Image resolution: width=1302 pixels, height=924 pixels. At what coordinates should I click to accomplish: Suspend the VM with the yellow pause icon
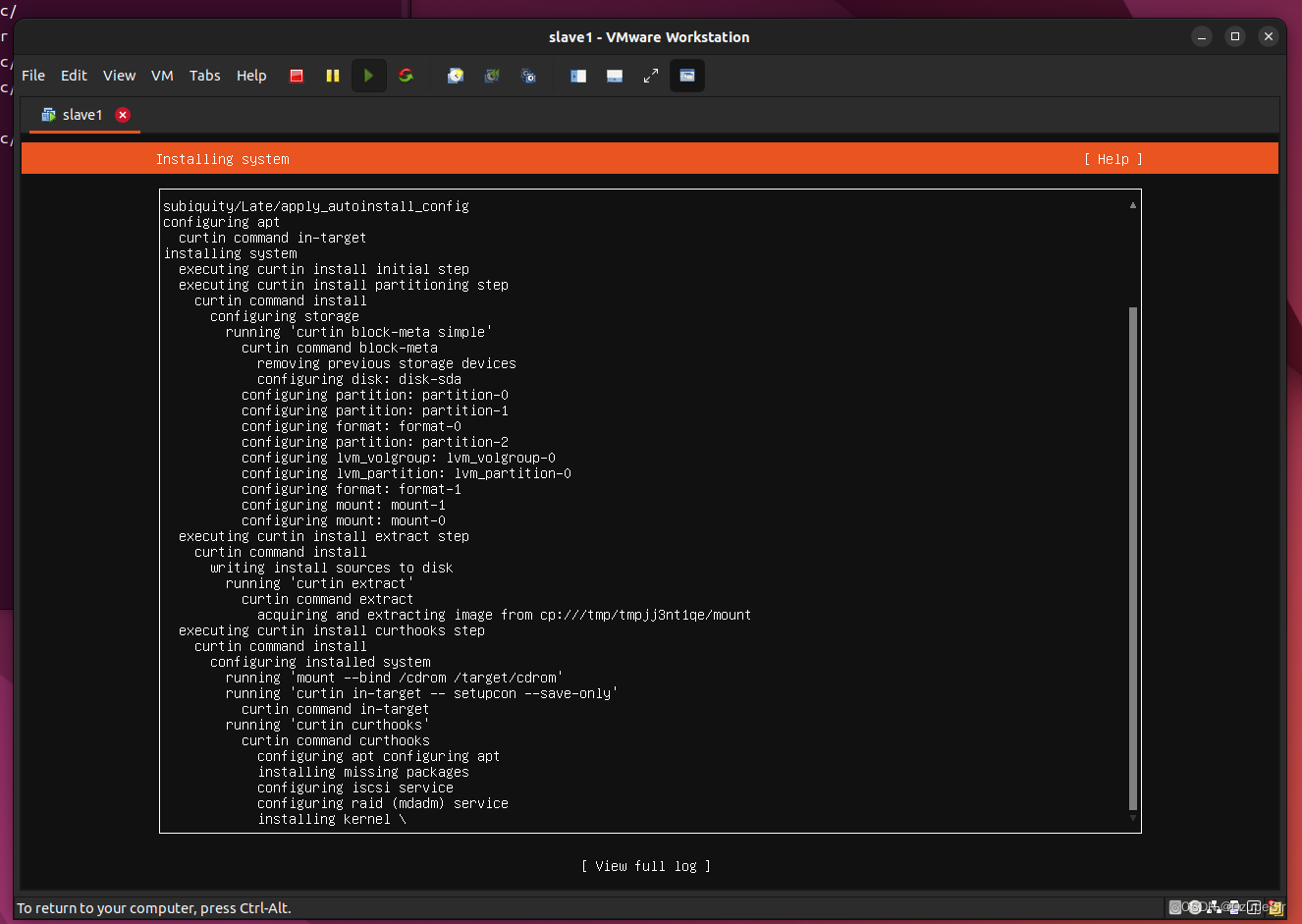click(x=333, y=76)
